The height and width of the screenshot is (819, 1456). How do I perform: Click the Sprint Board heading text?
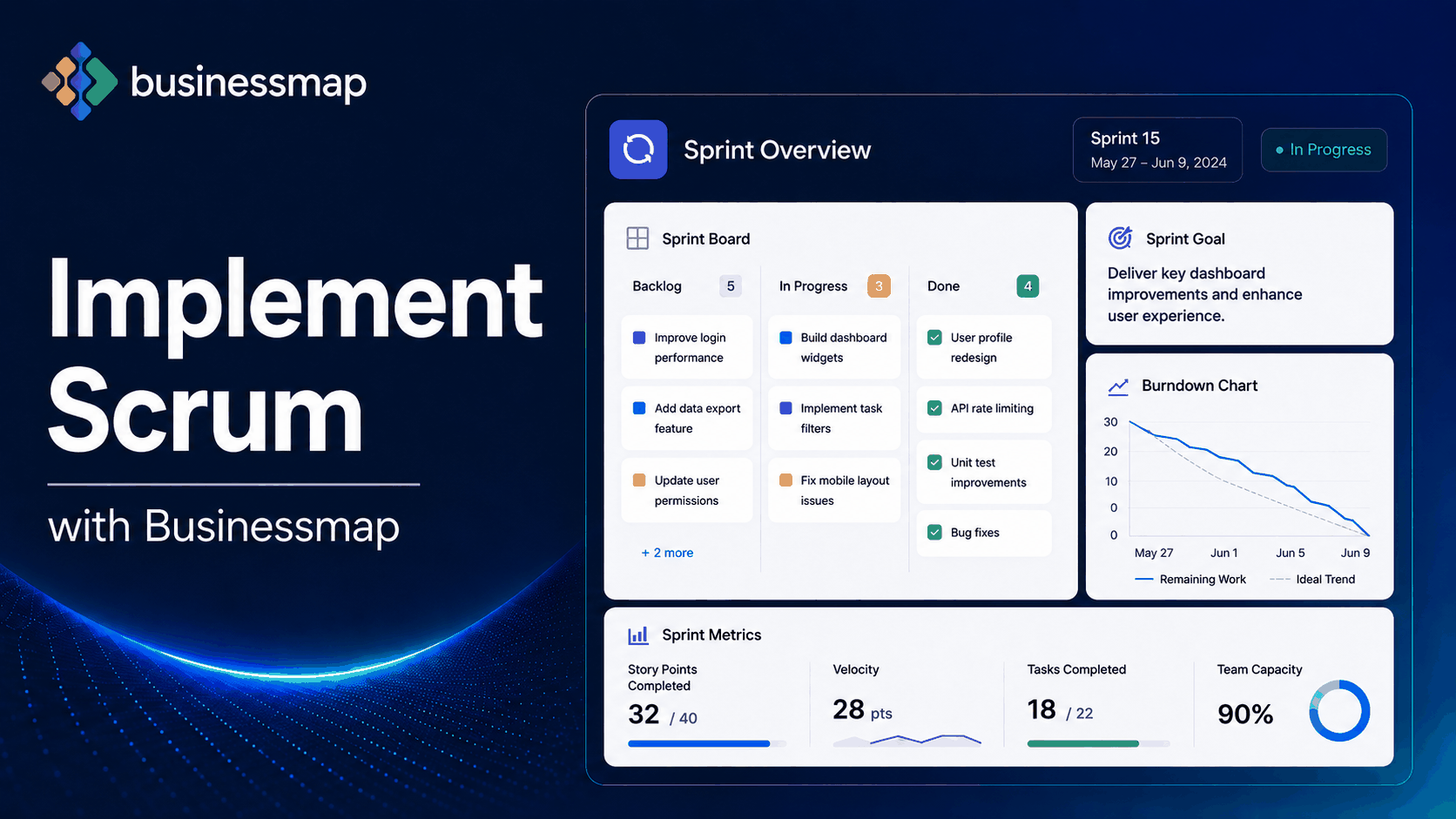[x=705, y=239]
